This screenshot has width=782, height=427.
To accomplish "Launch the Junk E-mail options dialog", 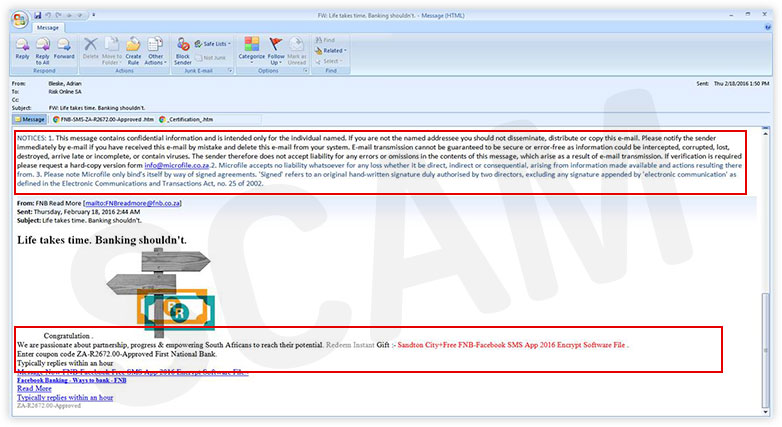I will (230, 71).
